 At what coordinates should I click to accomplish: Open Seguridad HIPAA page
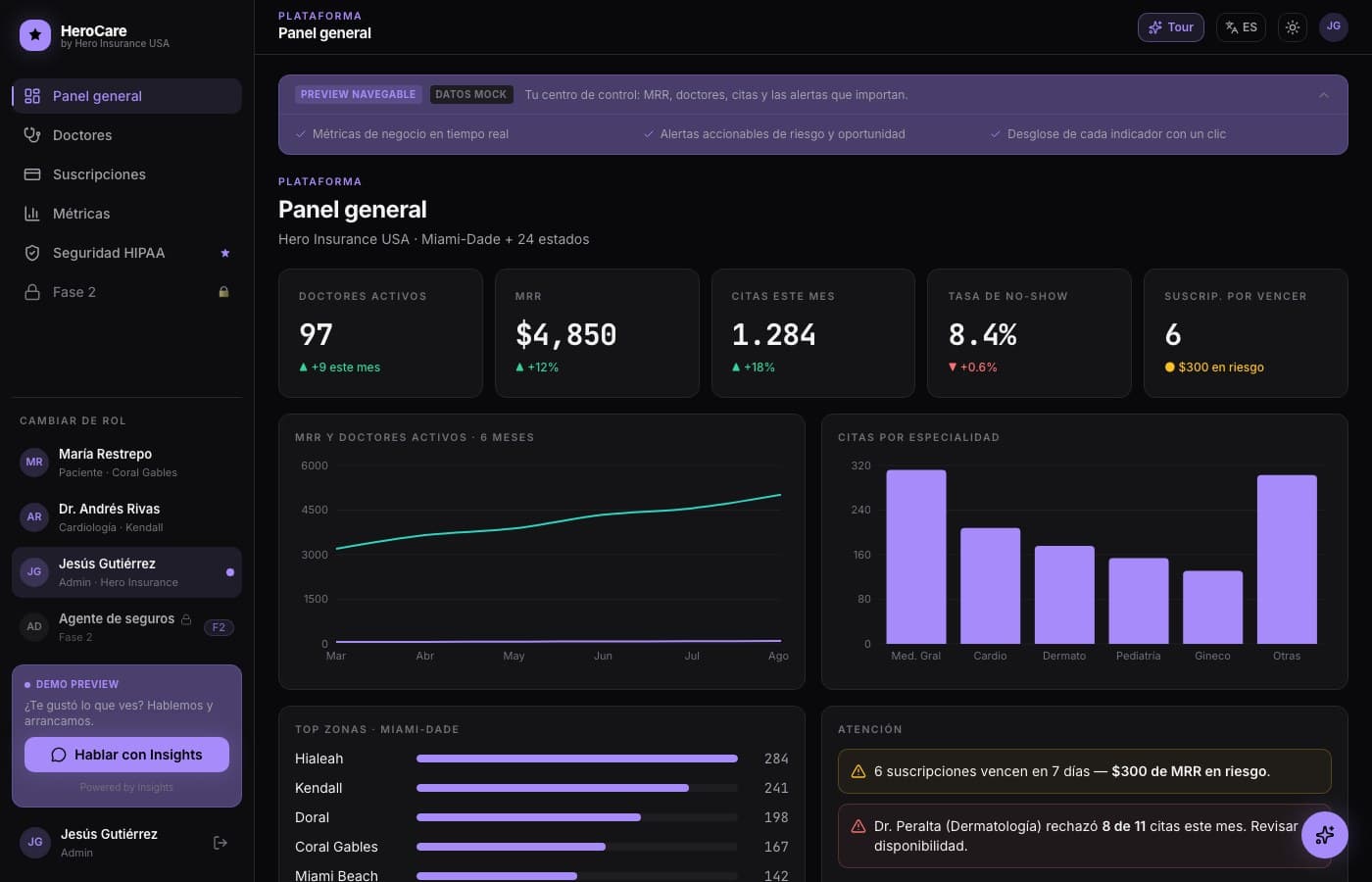pyautogui.click(x=126, y=253)
